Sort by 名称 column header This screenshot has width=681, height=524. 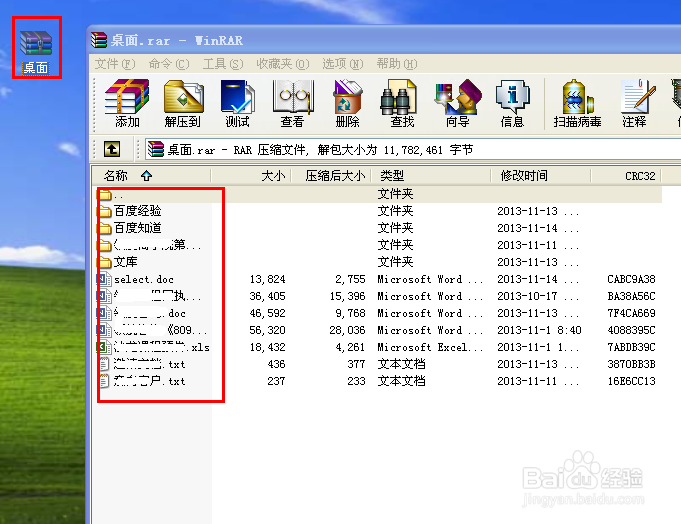click(152, 176)
